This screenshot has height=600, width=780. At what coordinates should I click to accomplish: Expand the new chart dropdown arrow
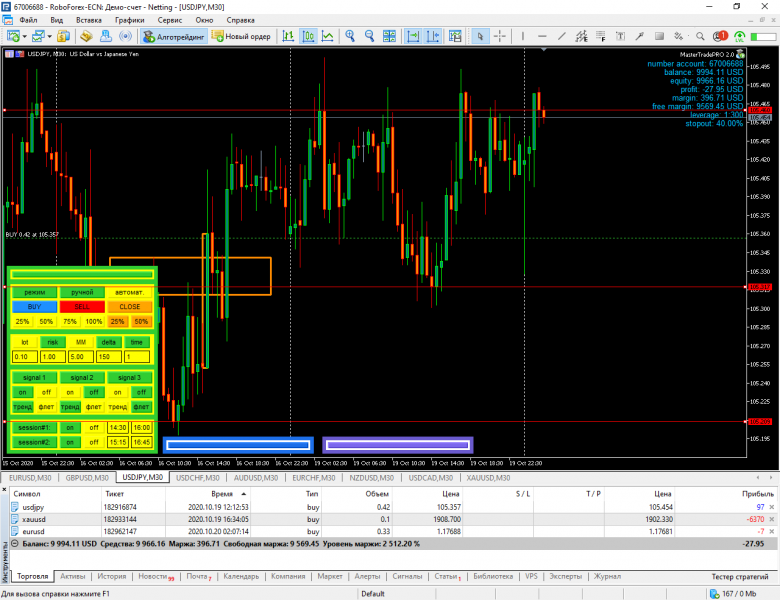click(24, 36)
